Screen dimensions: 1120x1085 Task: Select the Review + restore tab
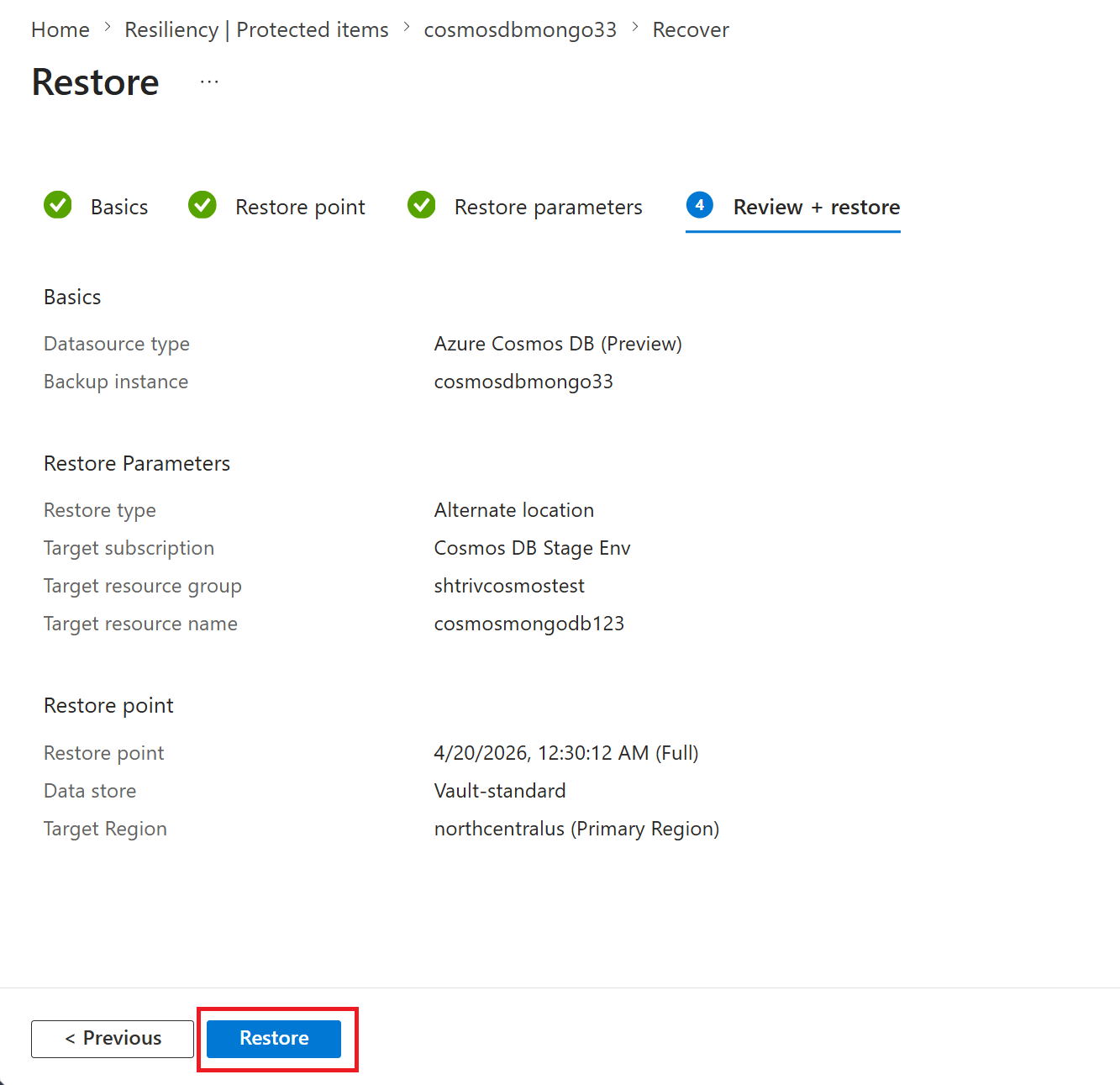(816, 207)
